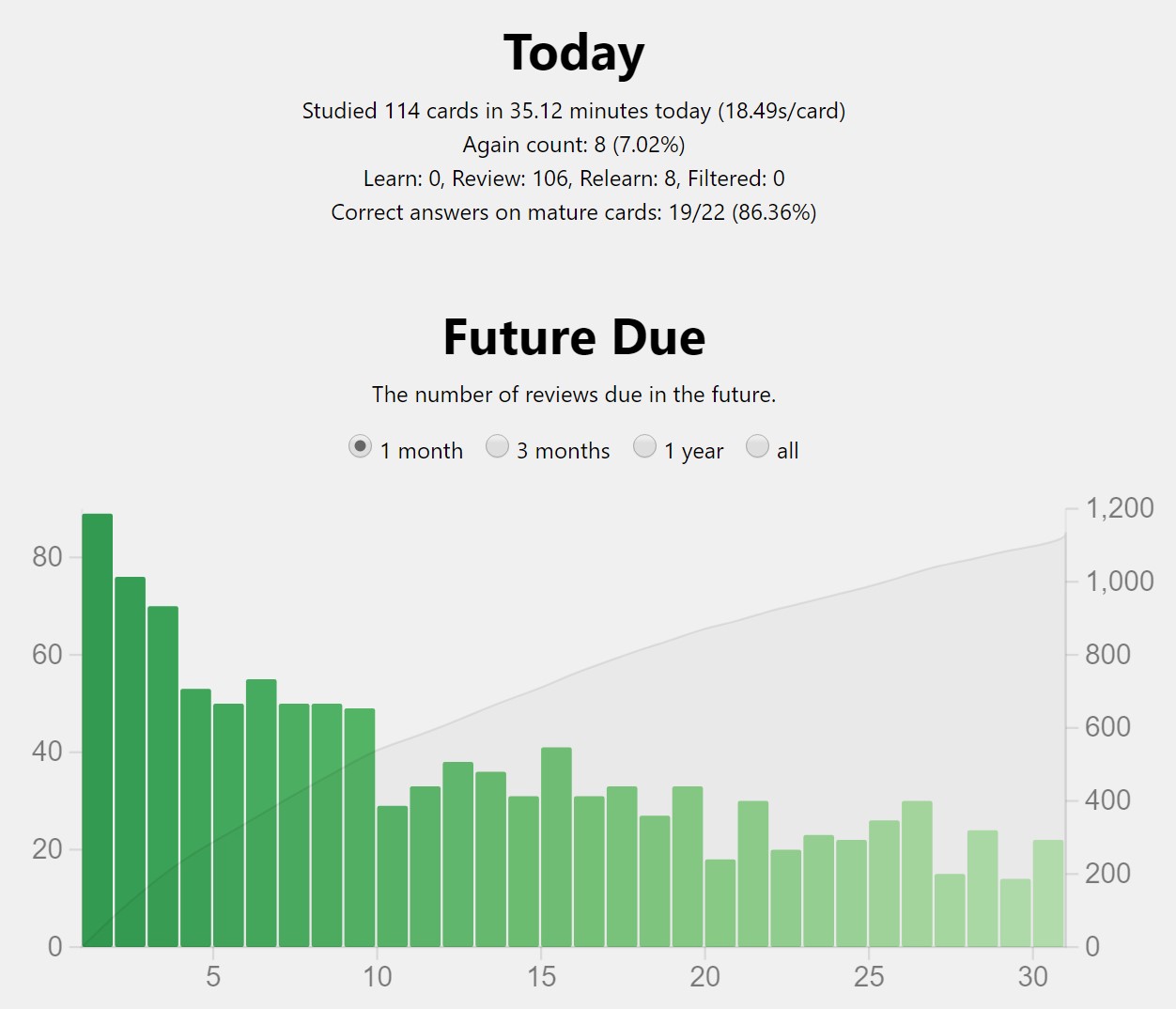Select the "1 month" radio button
The height and width of the screenshot is (1009, 1176).
tap(360, 446)
